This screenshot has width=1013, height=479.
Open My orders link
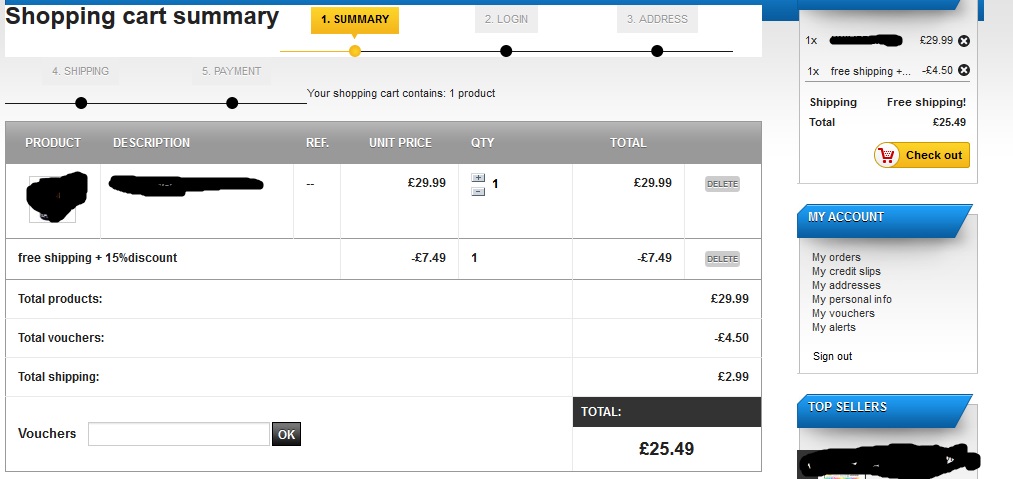tap(836, 257)
